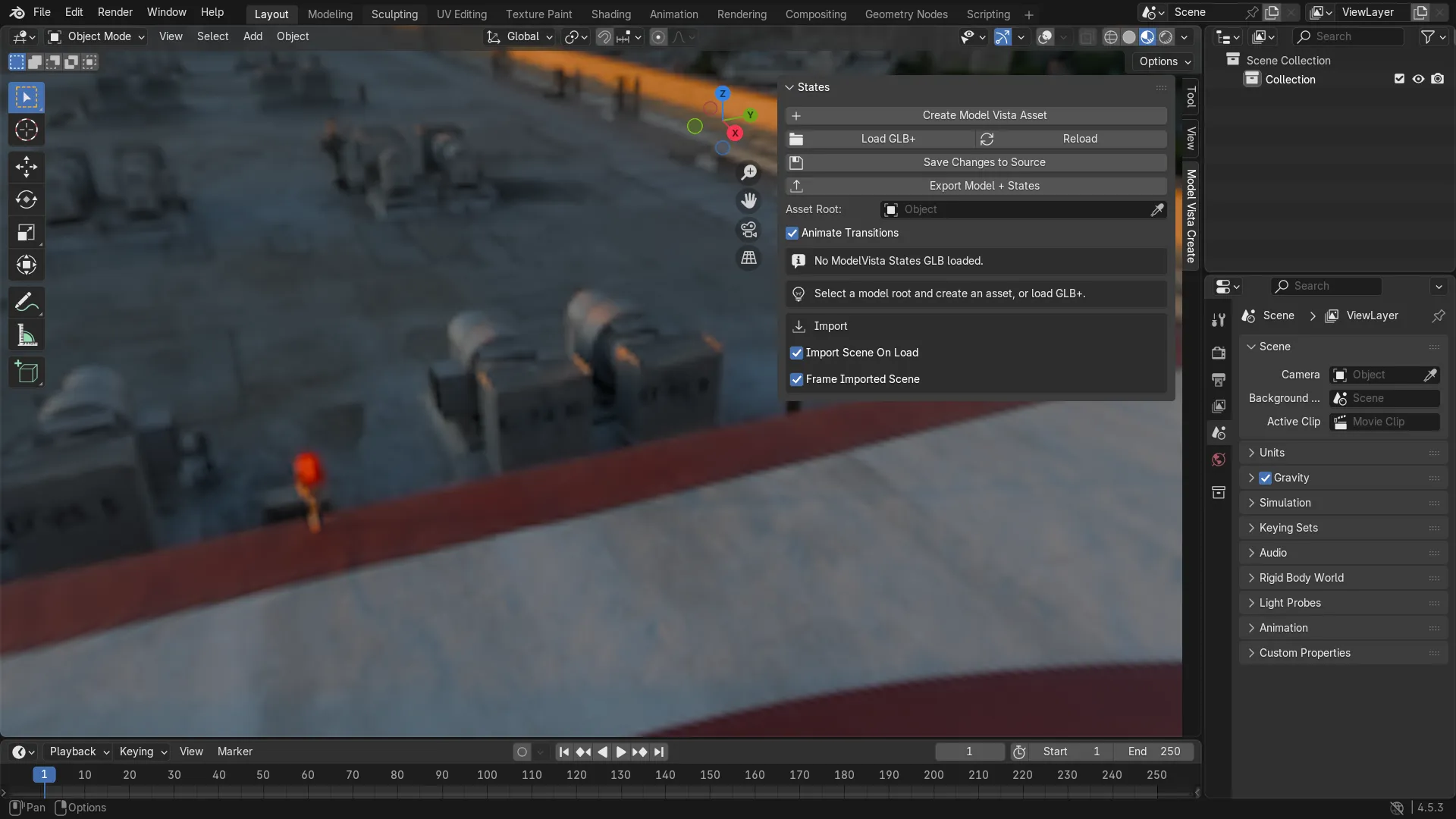Viewport: 1456px width, 819px height.
Task: Toggle the Animate Transitions checkbox
Action: (x=792, y=234)
